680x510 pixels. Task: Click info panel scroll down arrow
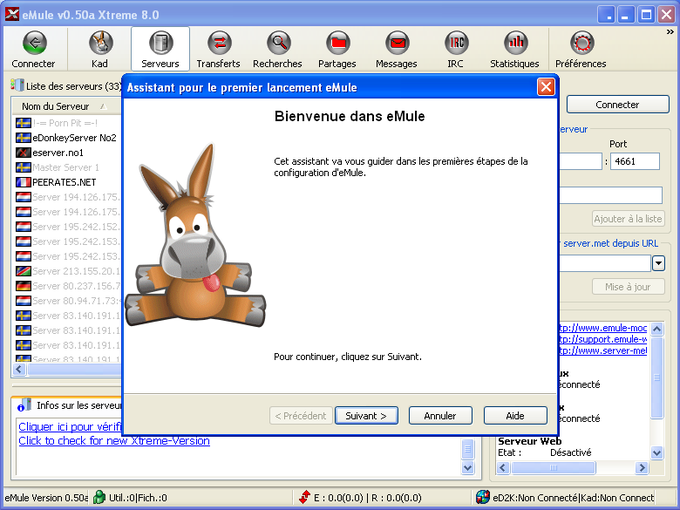pos(657,453)
